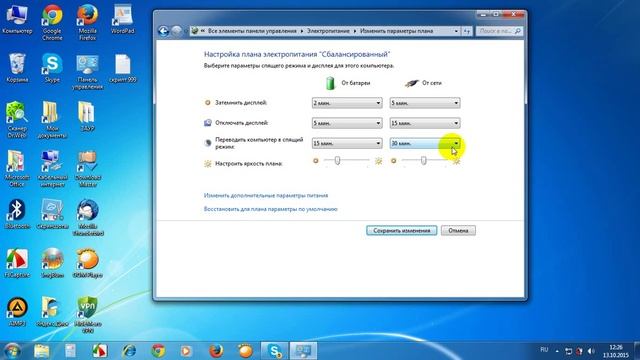Open the RU language indicator in tray

544,350
